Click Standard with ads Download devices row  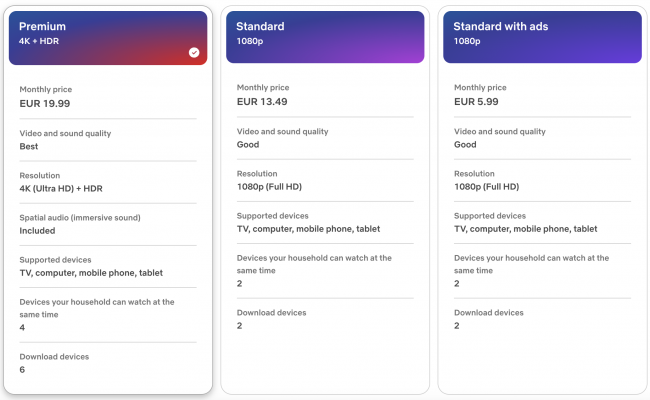pos(542,319)
